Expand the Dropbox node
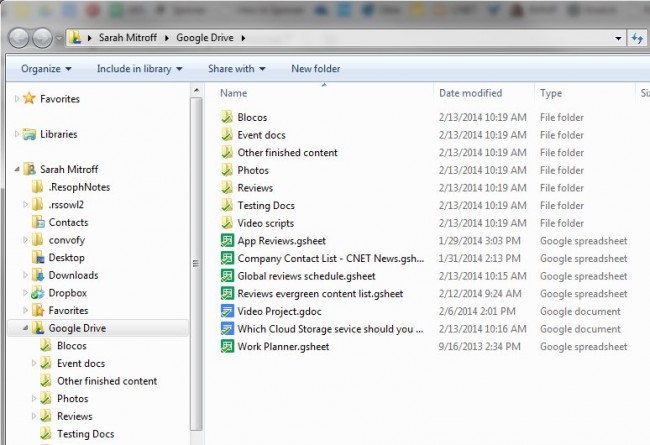Viewport: 650px width, 445px height. tap(25, 293)
